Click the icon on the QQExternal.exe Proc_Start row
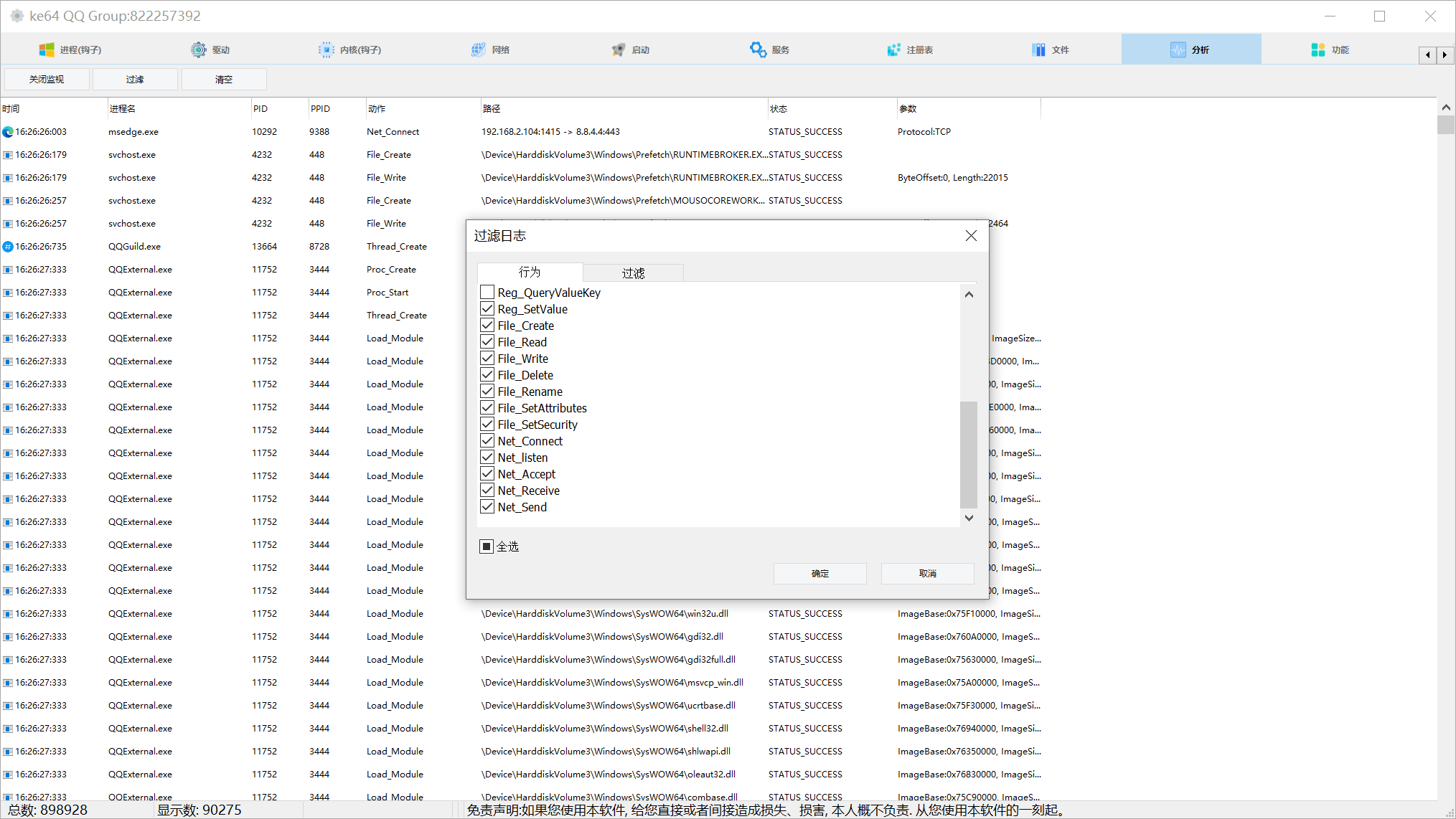The width and height of the screenshot is (1456, 819). point(8,293)
